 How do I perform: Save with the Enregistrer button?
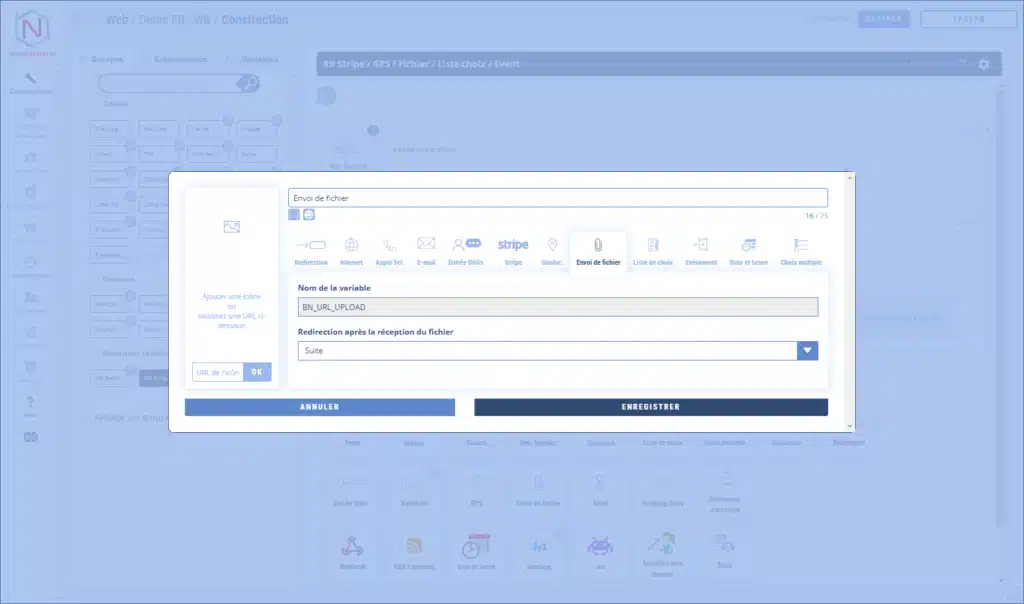coord(650,407)
